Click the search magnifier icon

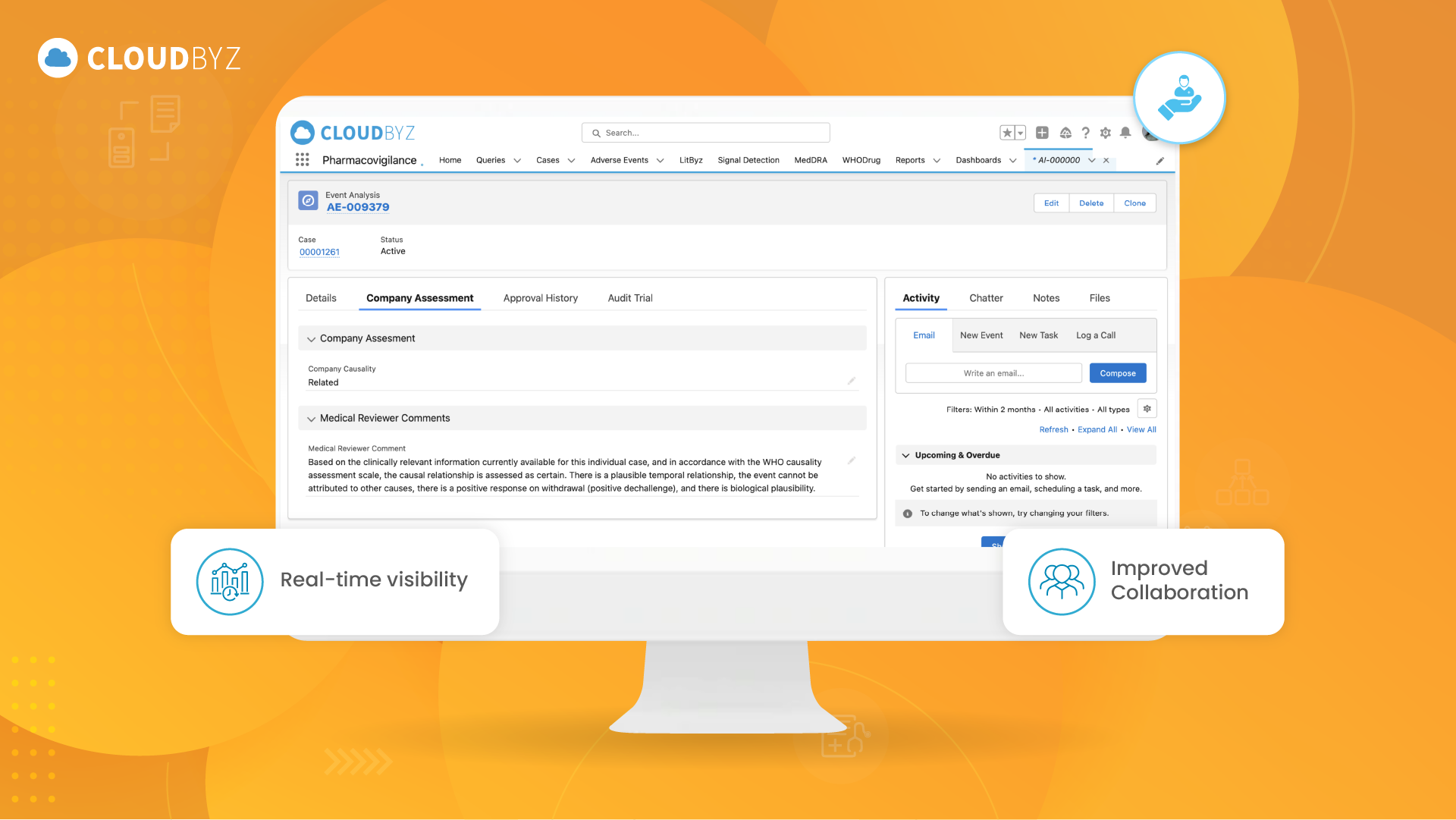pyautogui.click(x=597, y=133)
